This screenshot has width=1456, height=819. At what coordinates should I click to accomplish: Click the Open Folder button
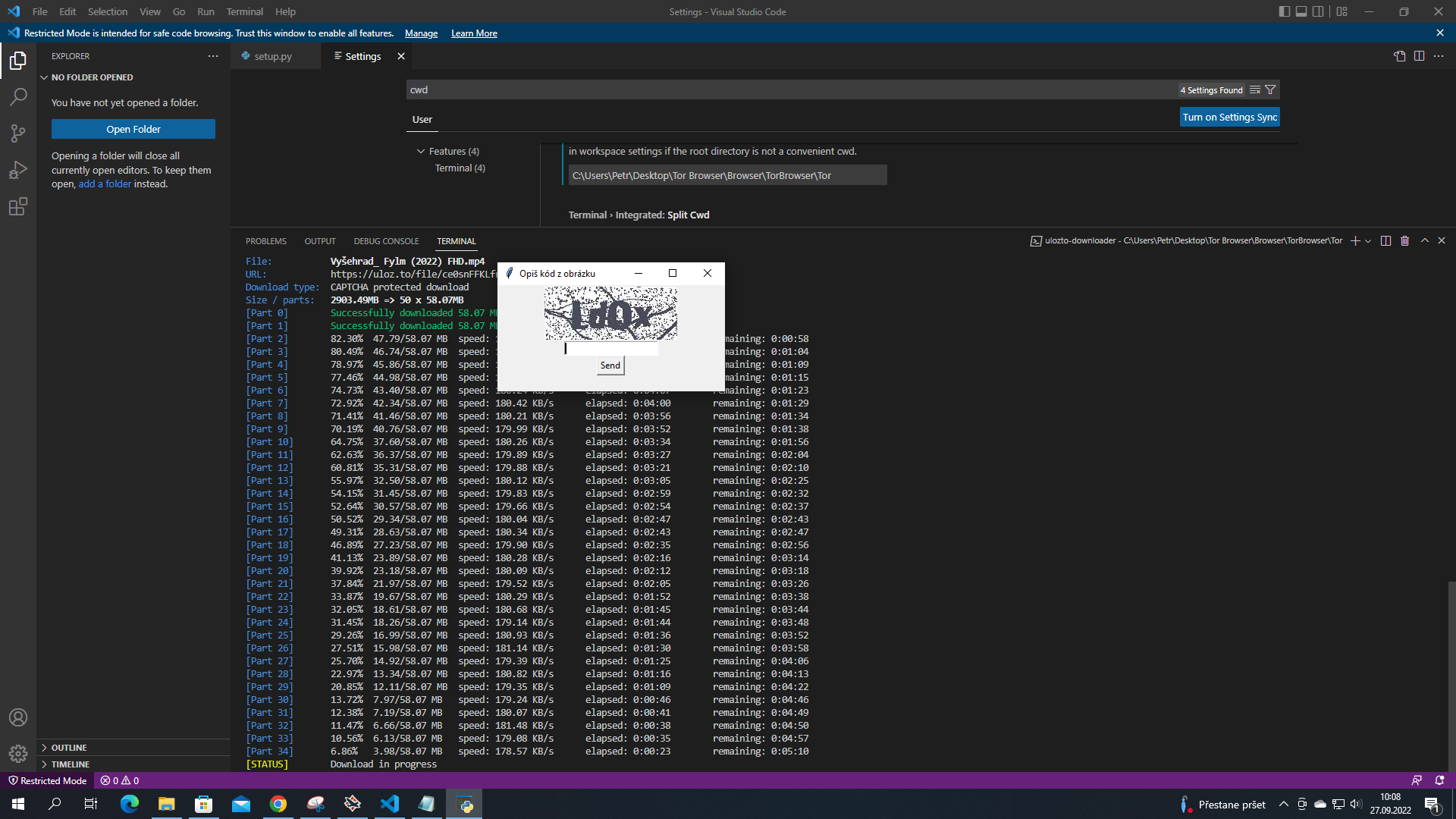click(x=133, y=129)
